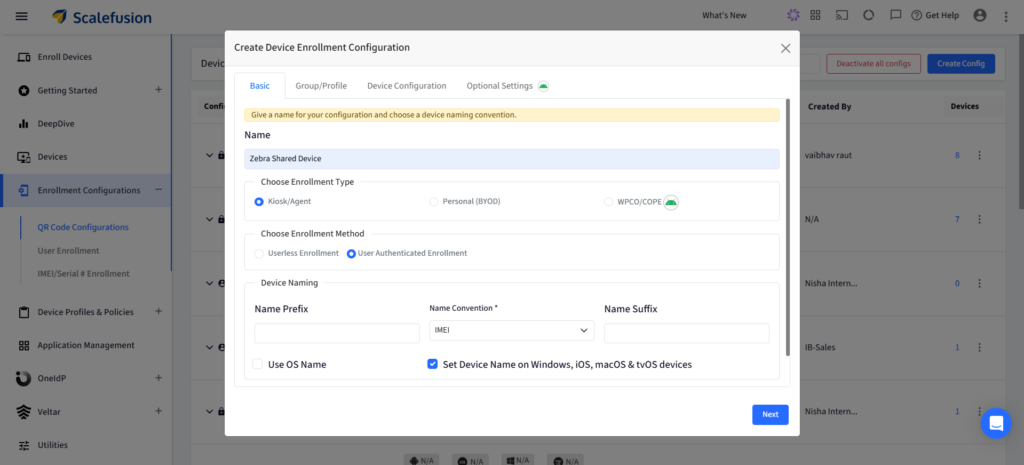Click the Name Prefix input field
Image resolution: width=1024 pixels, height=465 pixels.
click(x=337, y=333)
